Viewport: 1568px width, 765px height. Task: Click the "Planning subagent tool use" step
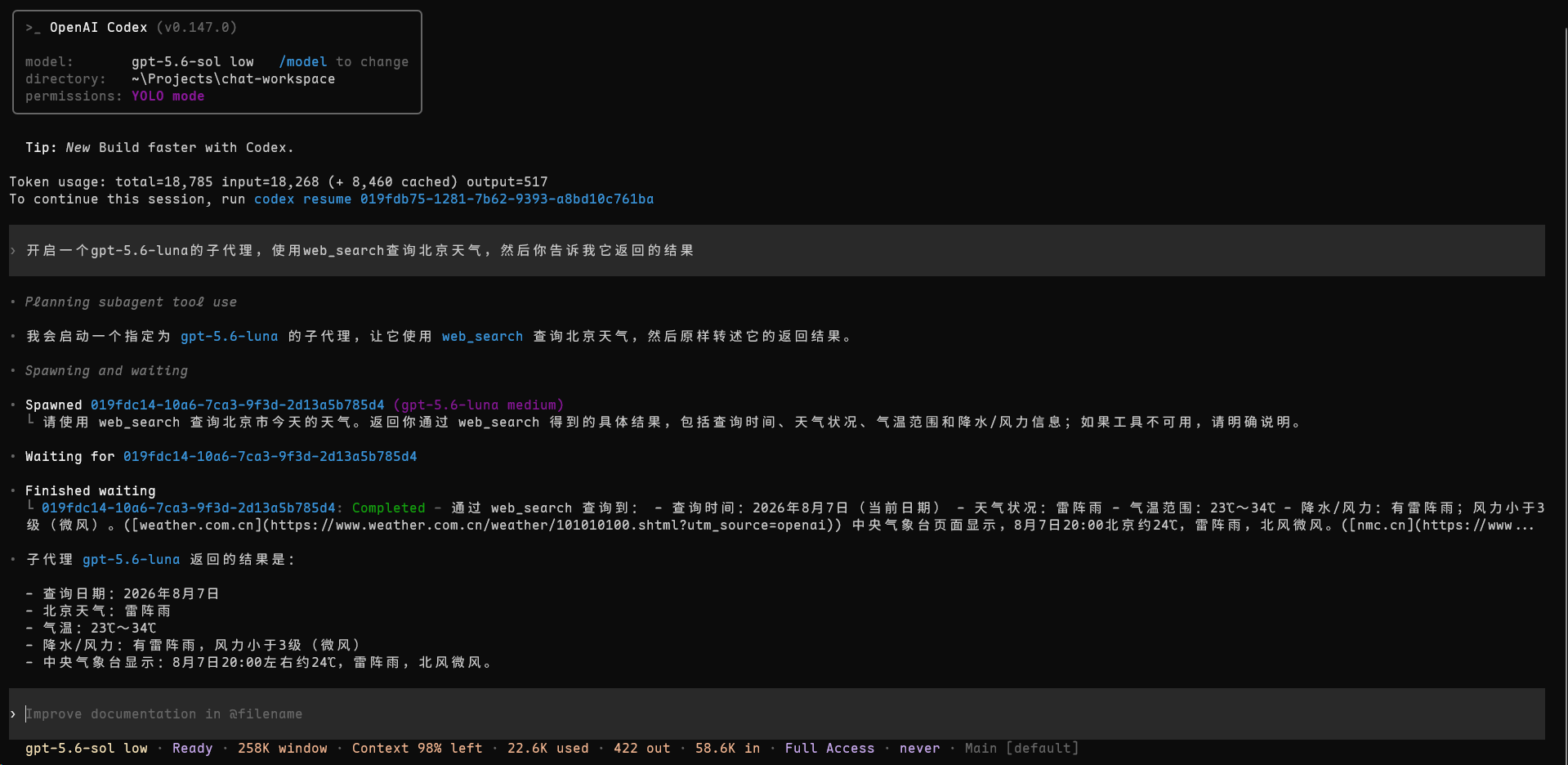pyautogui.click(x=131, y=302)
